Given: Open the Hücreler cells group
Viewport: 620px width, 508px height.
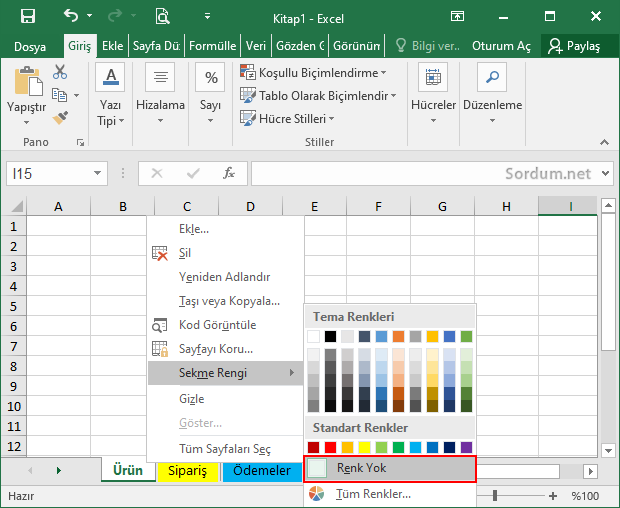Looking at the screenshot, I should [433, 95].
